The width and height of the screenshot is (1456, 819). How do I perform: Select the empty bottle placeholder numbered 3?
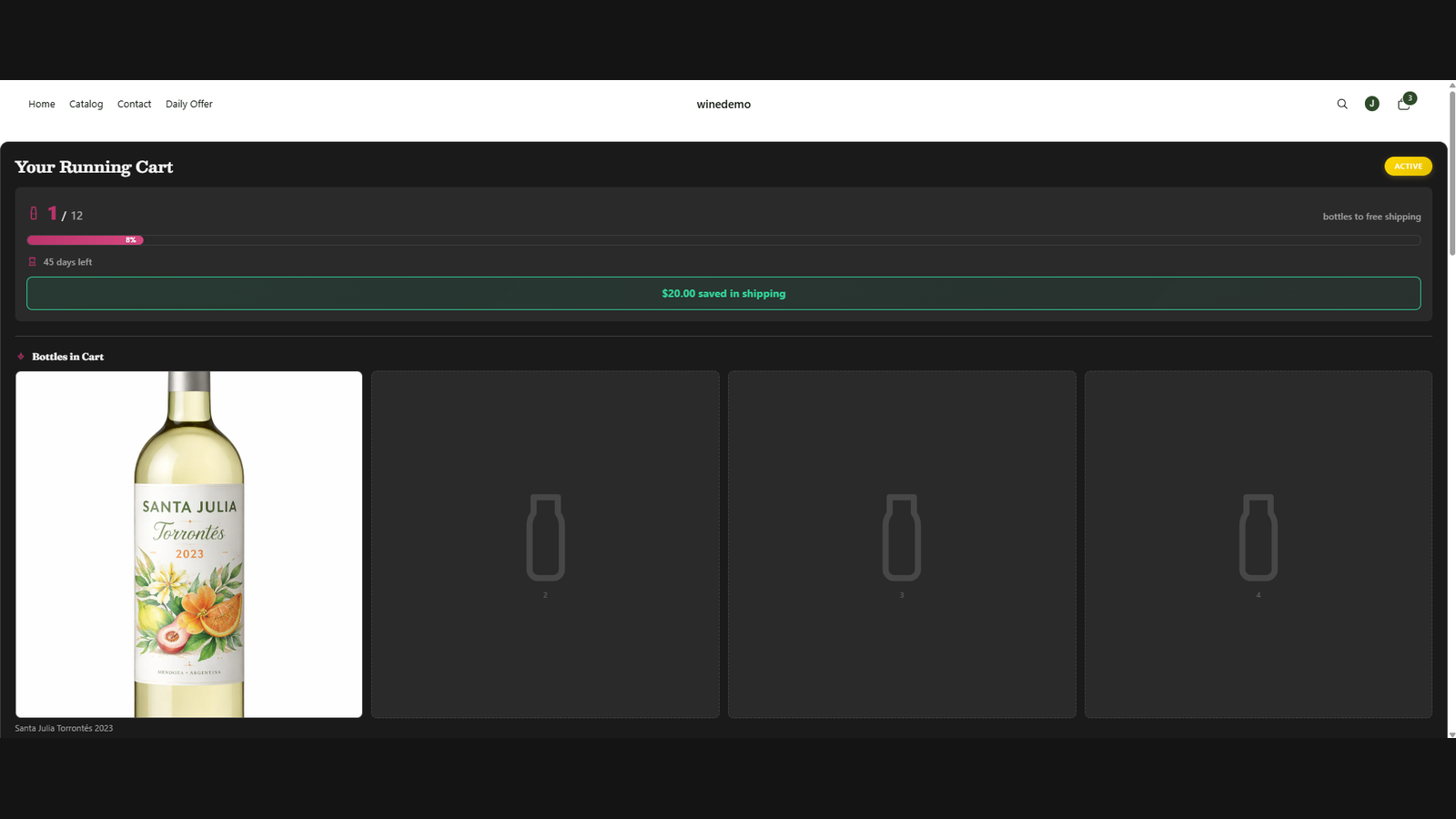[902, 544]
